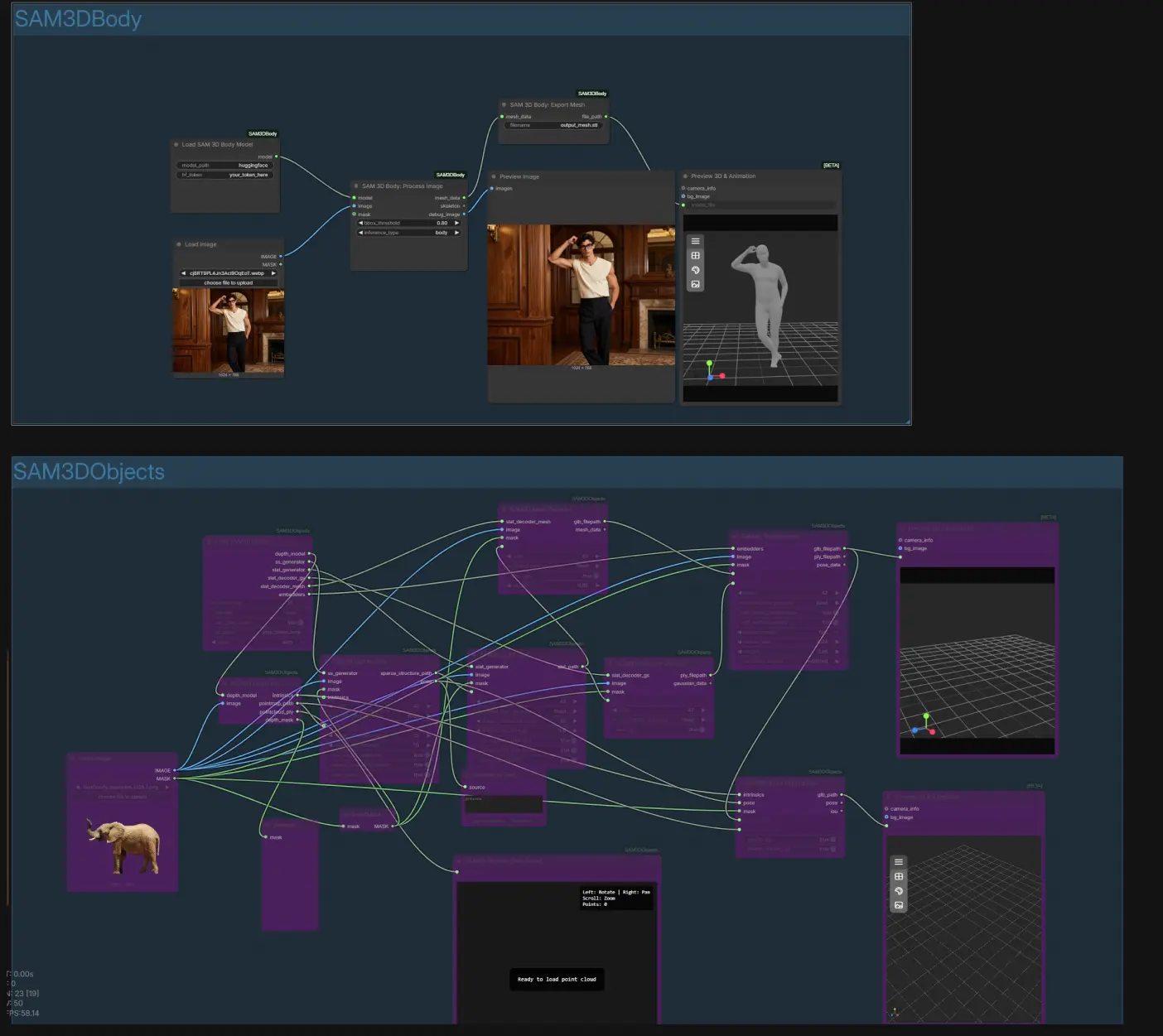Click the choose file to upload button
The image size is (1163, 1036).
pos(228,282)
